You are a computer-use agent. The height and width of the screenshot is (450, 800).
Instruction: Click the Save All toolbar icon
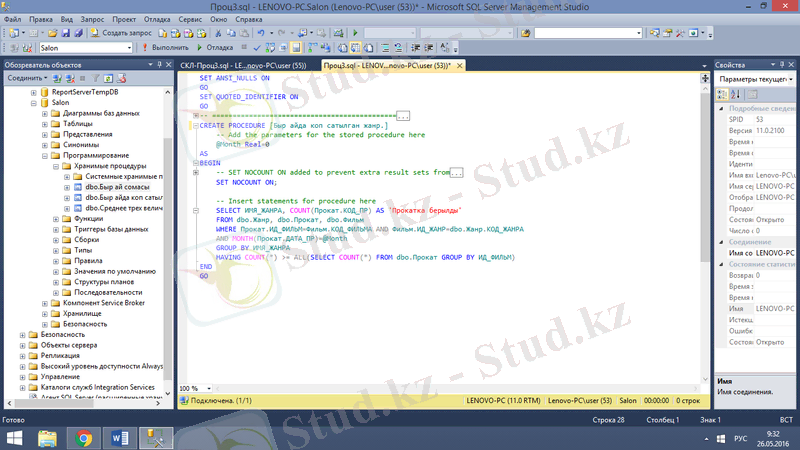[78, 33]
